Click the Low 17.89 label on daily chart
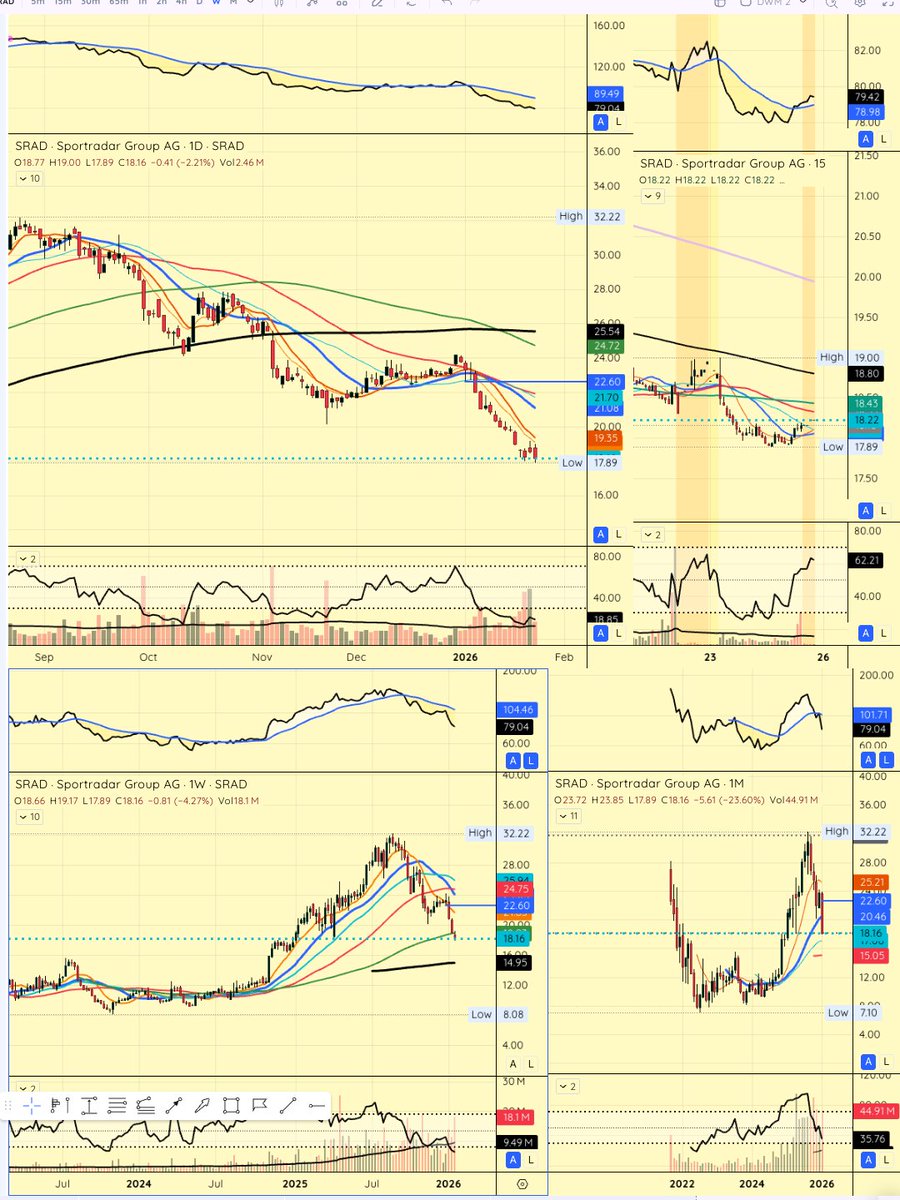900x1200 pixels. [x=592, y=463]
